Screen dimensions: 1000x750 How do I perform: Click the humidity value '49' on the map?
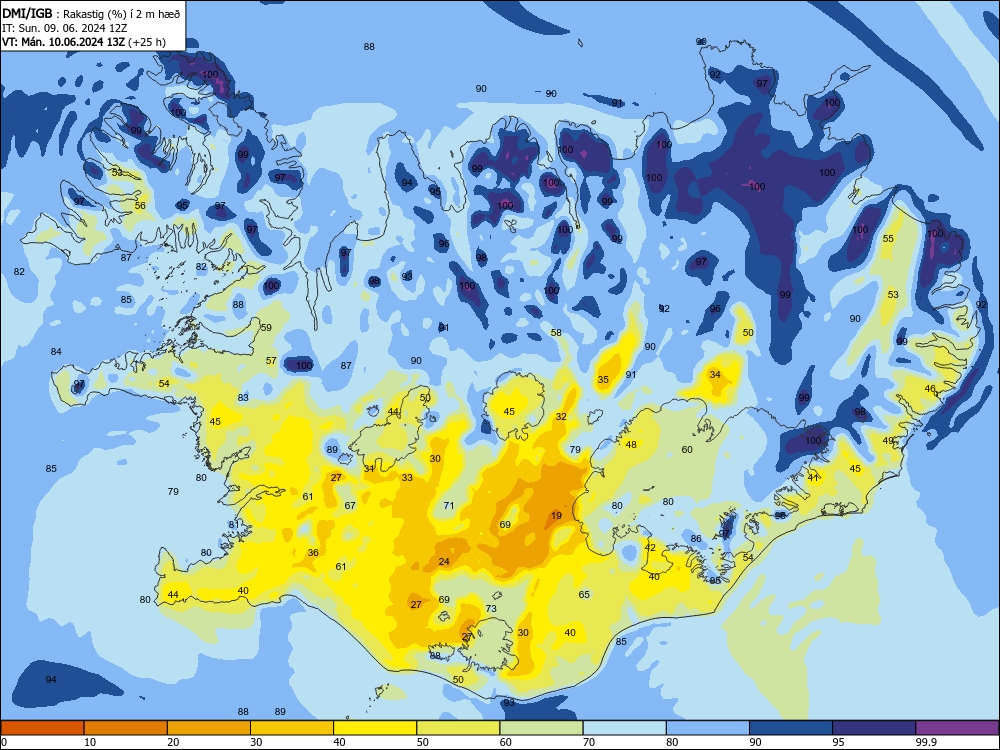[888, 441]
